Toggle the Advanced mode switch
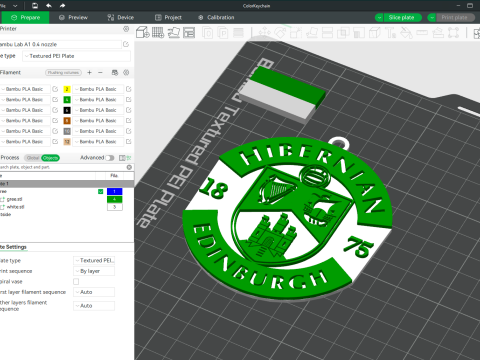Viewport: 480px width, 360px height. tap(110, 158)
